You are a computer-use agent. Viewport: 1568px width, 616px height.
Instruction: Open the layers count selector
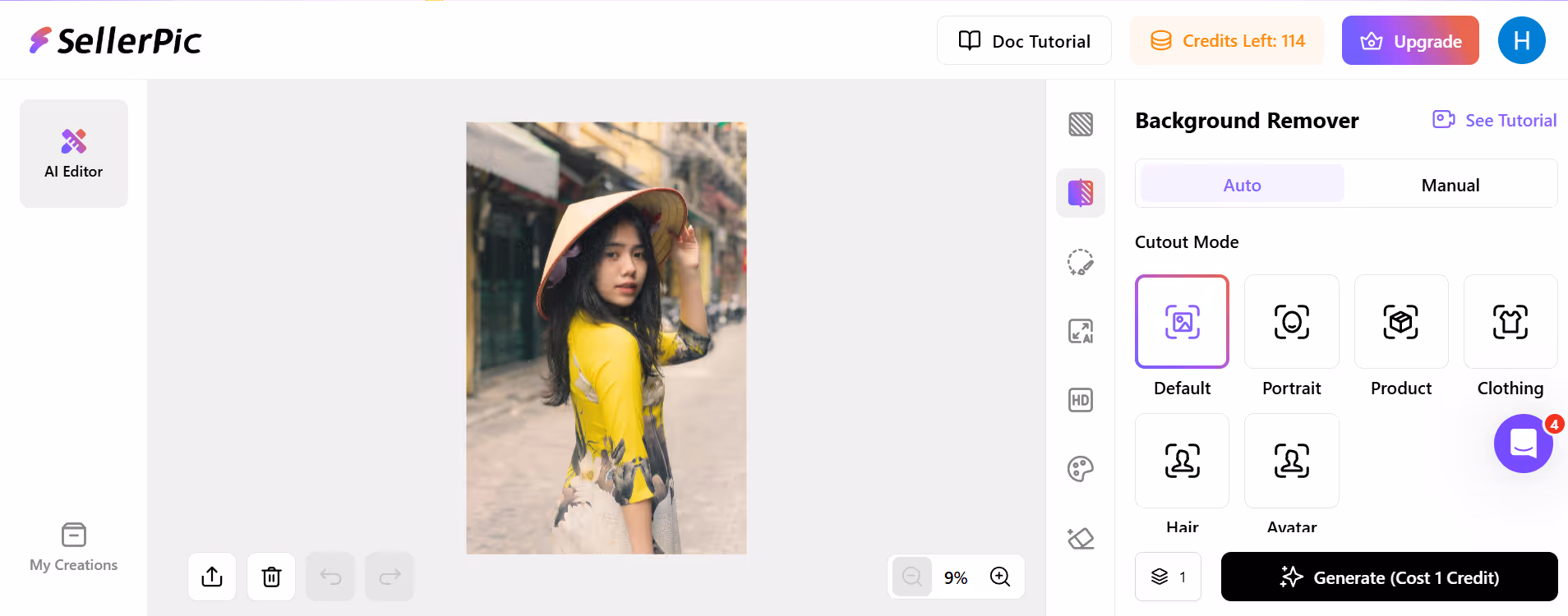(x=1168, y=577)
